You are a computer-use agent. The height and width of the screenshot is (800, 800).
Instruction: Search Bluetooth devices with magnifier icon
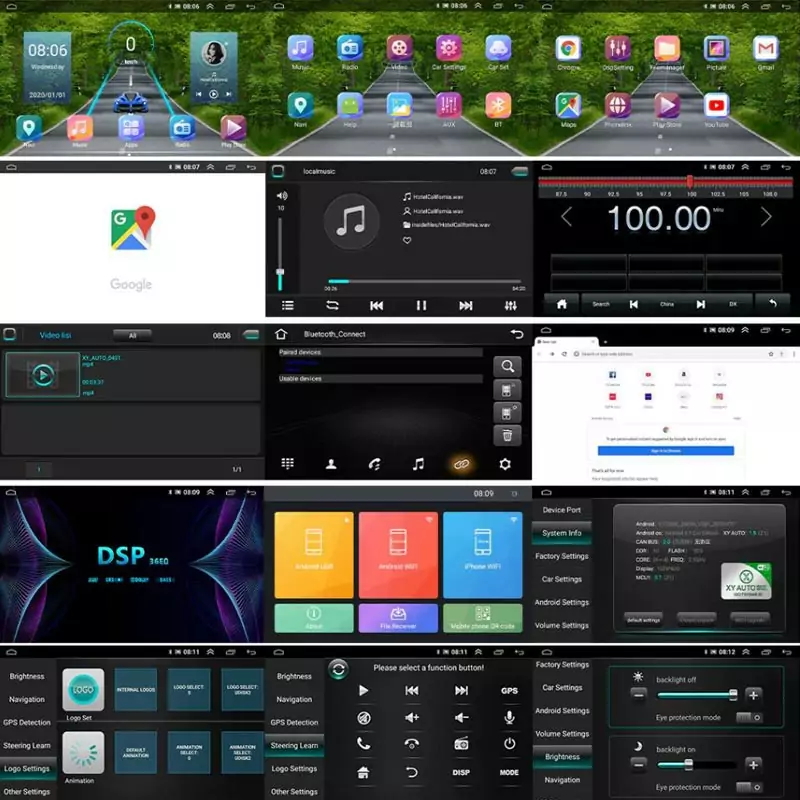coord(507,366)
